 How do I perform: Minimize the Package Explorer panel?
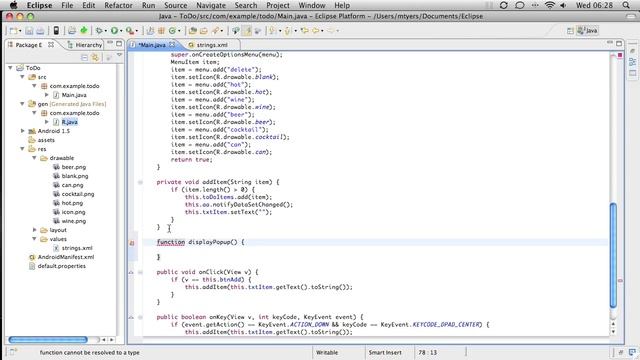[110, 43]
